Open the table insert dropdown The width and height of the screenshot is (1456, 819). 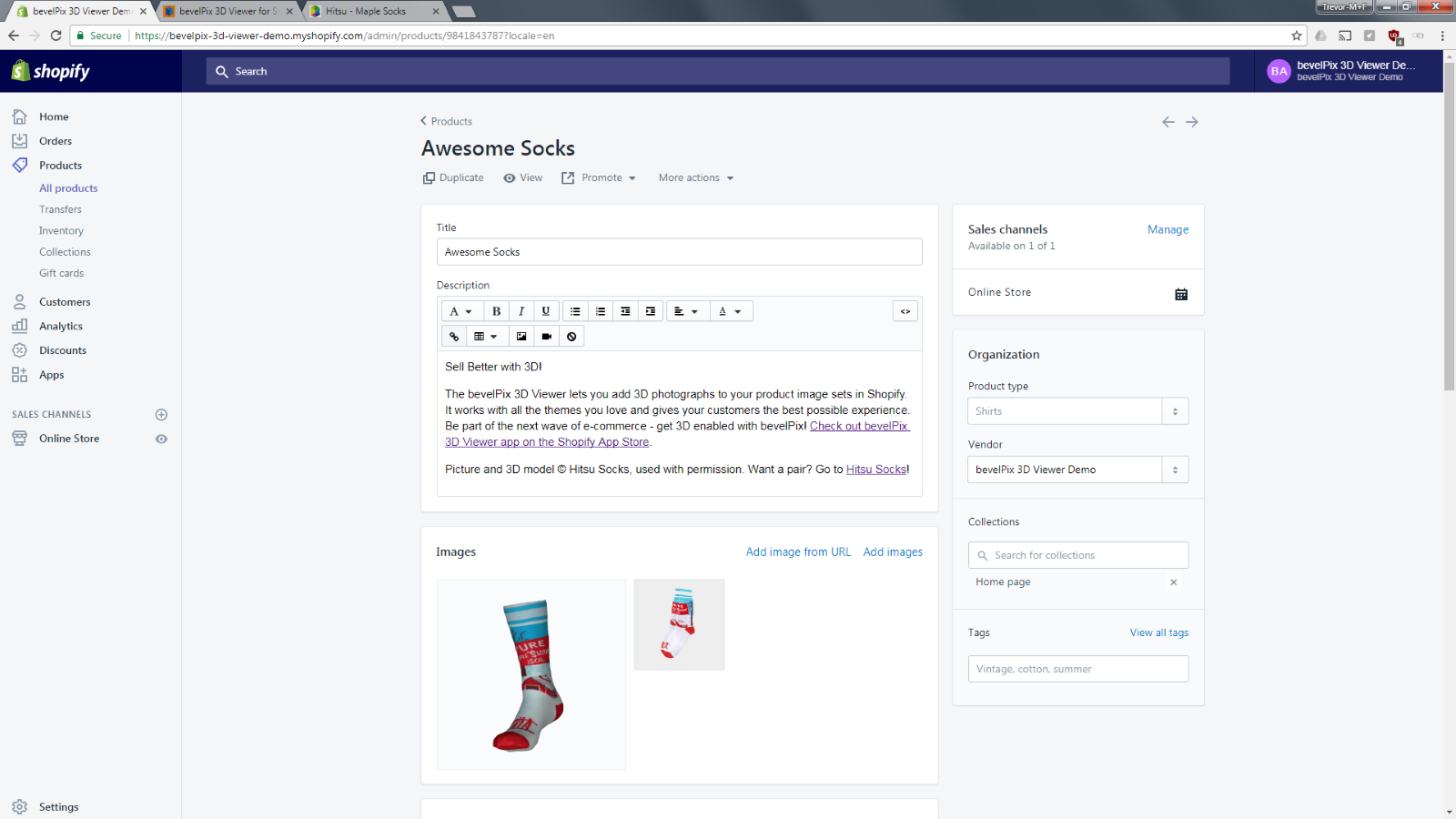[x=486, y=337]
